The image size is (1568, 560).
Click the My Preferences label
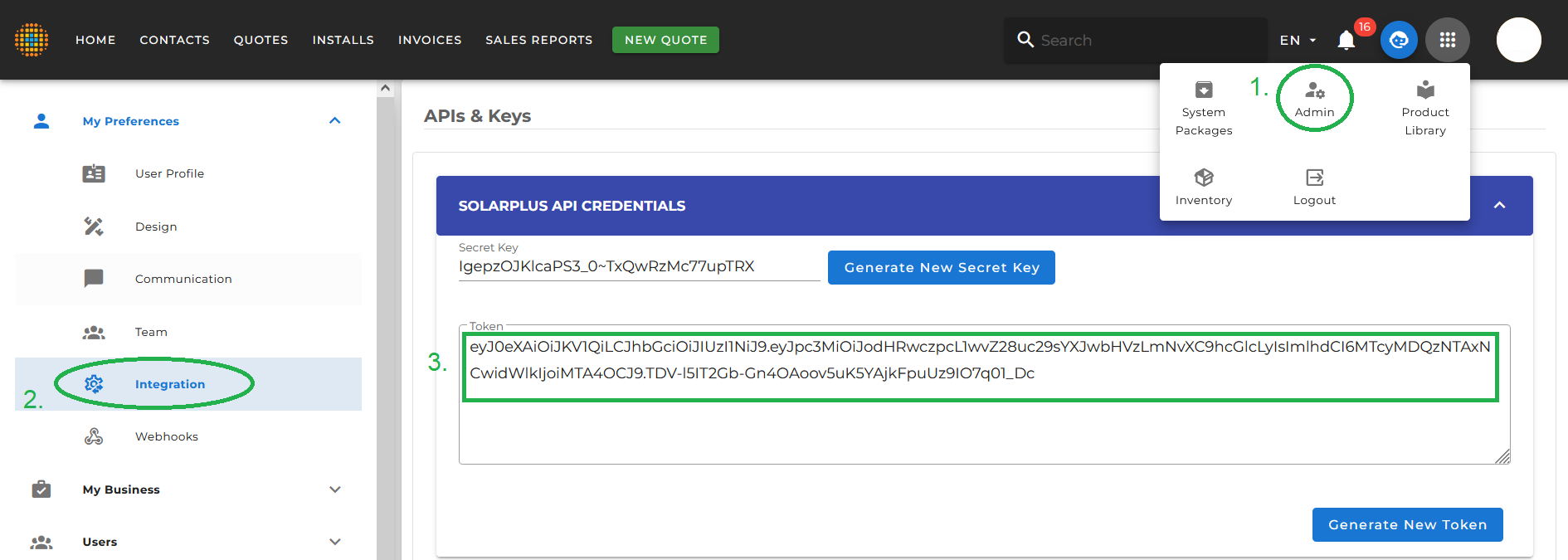click(x=131, y=121)
